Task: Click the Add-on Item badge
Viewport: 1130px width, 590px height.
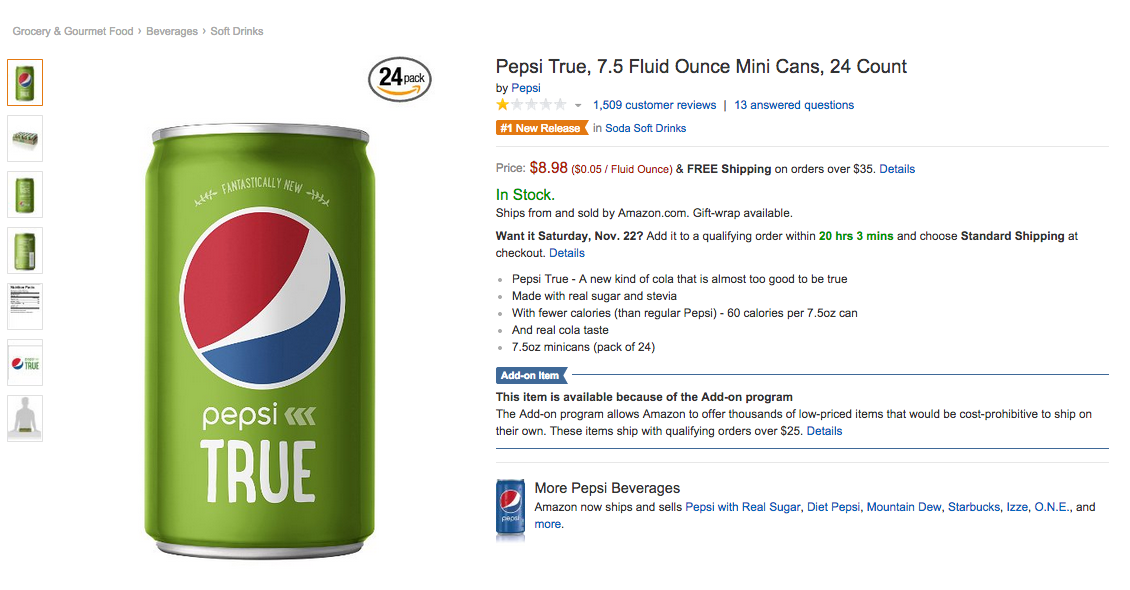Action: (531, 376)
